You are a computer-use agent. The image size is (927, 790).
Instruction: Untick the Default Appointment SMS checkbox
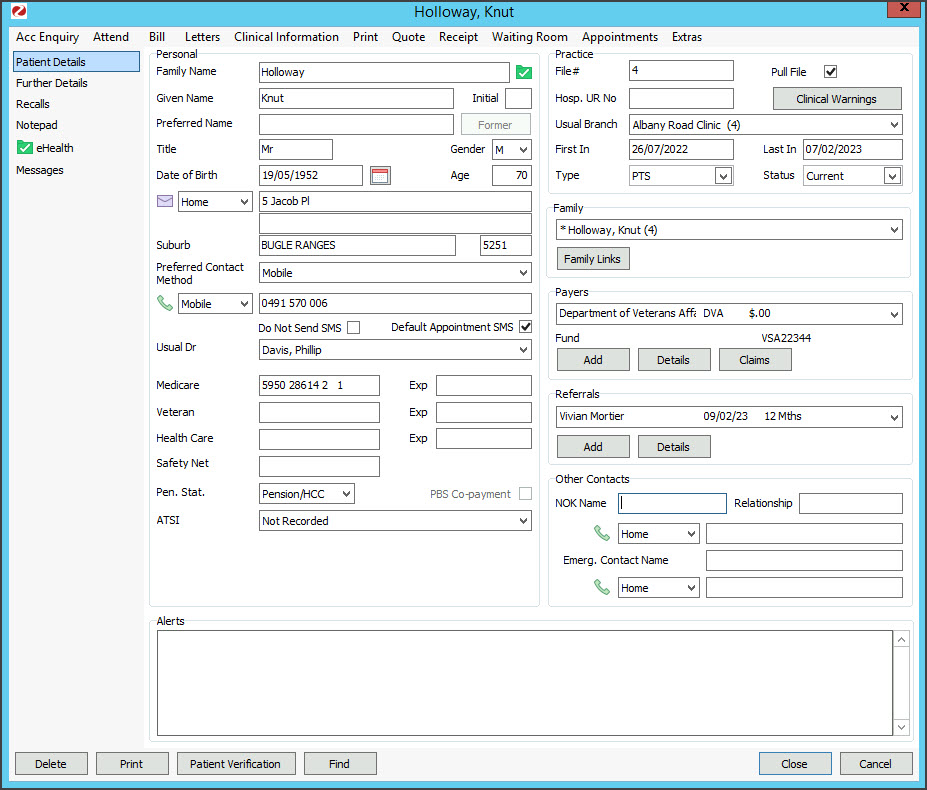tap(525, 327)
